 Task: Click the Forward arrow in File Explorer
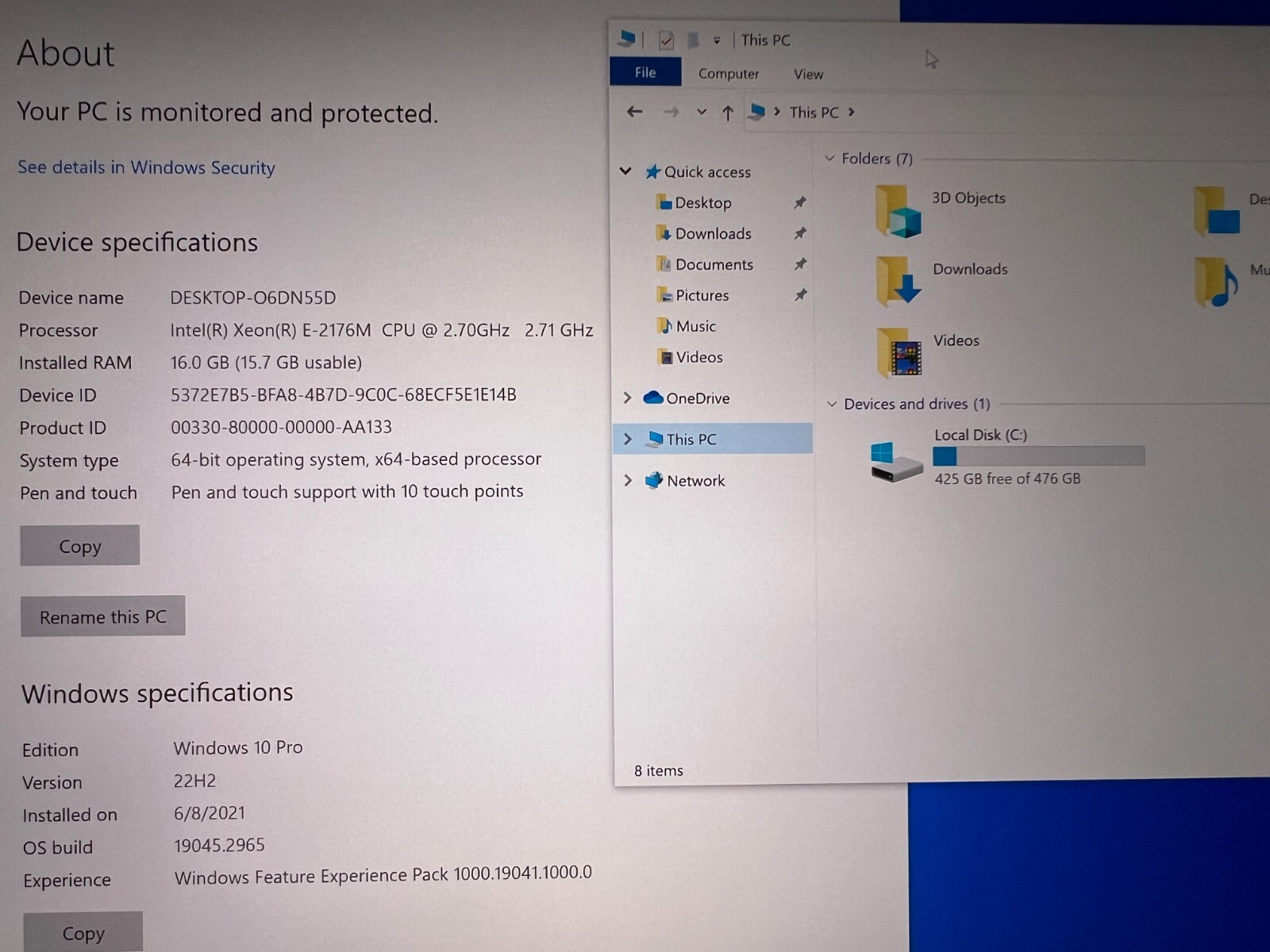[x=672, y=112]
